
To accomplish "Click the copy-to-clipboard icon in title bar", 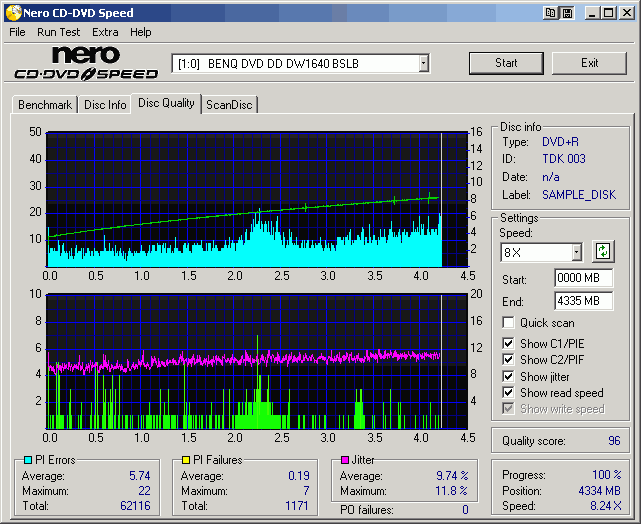I will (x=551, y=13).
